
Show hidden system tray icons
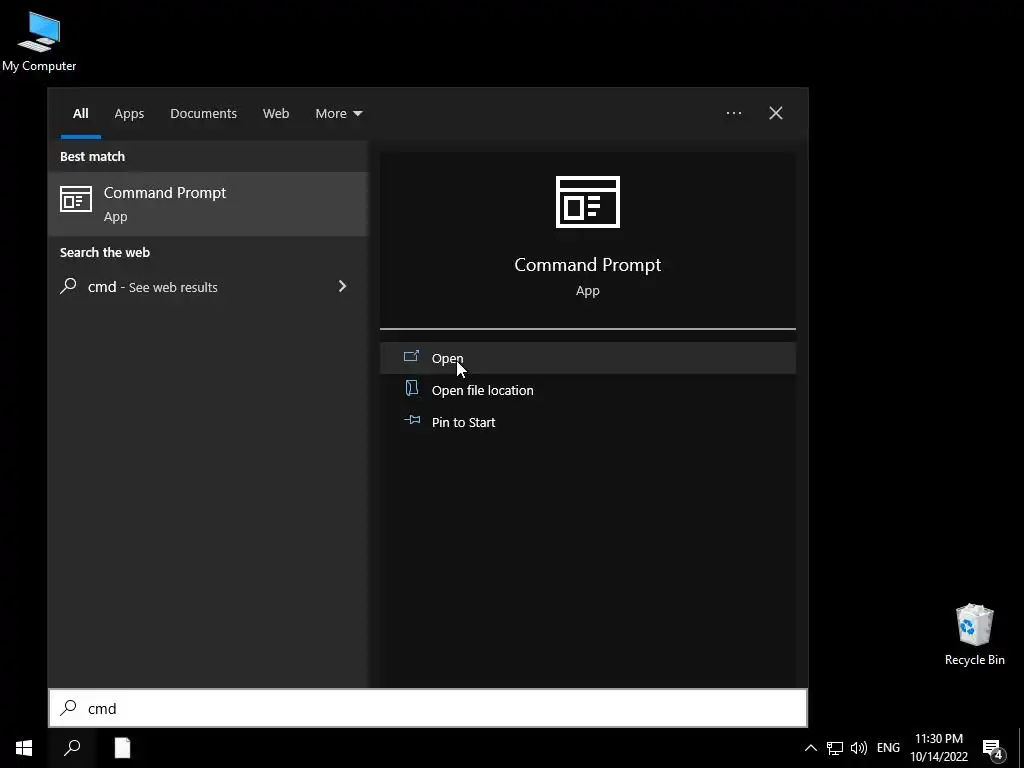(810, 748)
